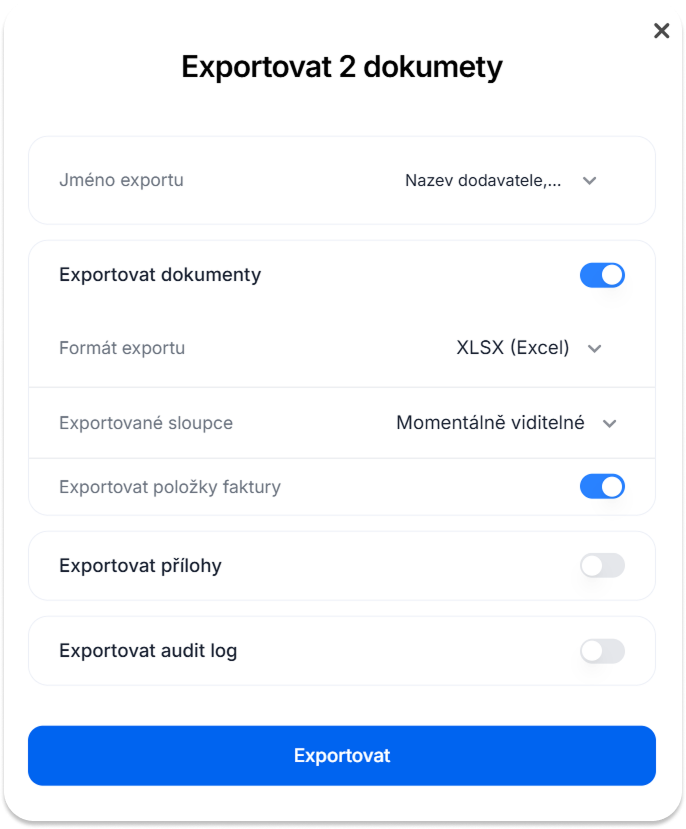Click the chevron next to Nazev dodavatele
The width and height of the screenshot is (686, 829).
coord(589,181)
